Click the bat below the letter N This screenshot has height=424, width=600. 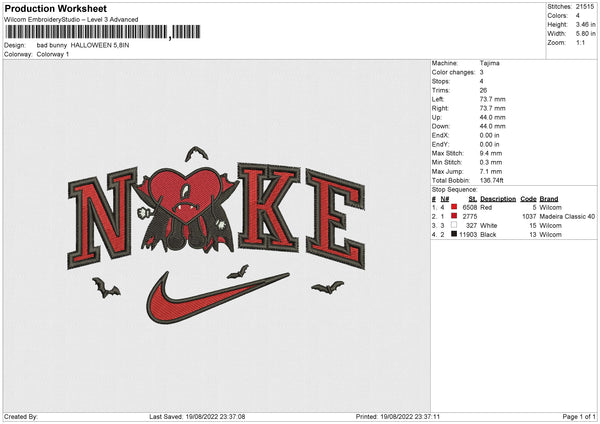(x=106, y=288)
